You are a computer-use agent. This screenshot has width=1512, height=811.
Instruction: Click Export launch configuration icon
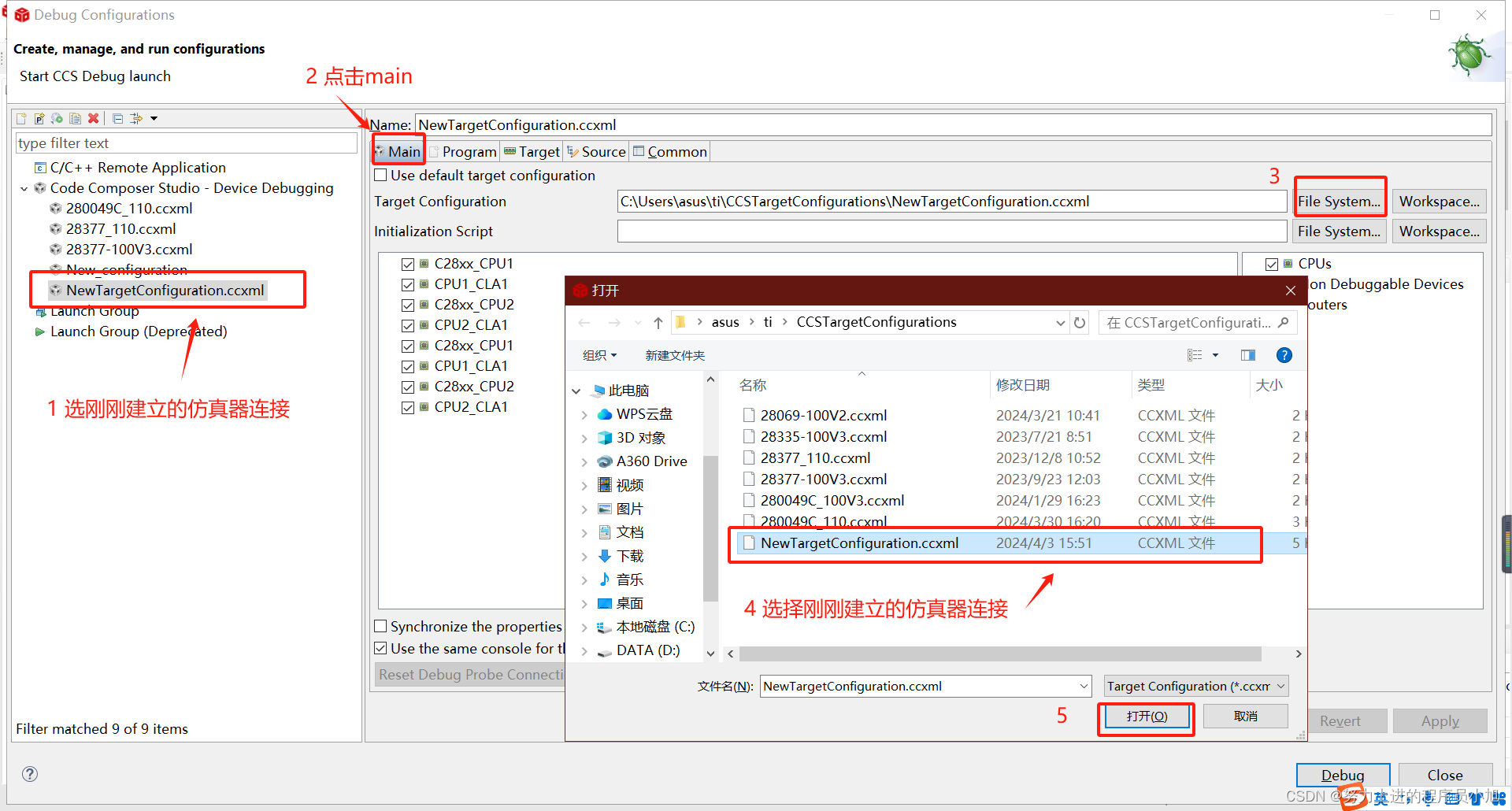57,118
